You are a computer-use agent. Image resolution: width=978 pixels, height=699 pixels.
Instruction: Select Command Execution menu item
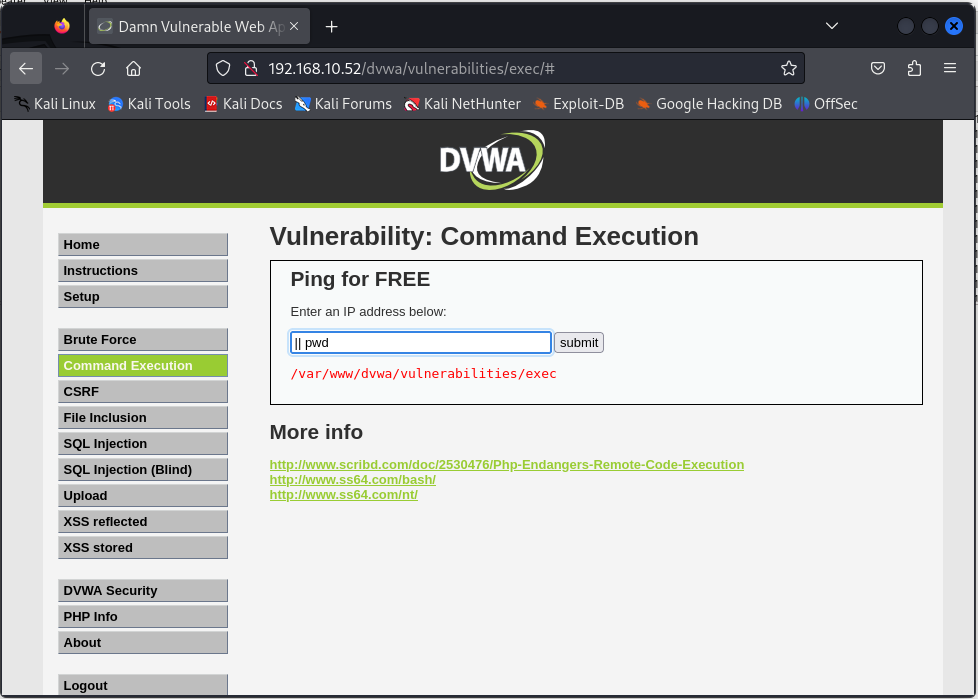pyautogui.click(x=143, y=366)
